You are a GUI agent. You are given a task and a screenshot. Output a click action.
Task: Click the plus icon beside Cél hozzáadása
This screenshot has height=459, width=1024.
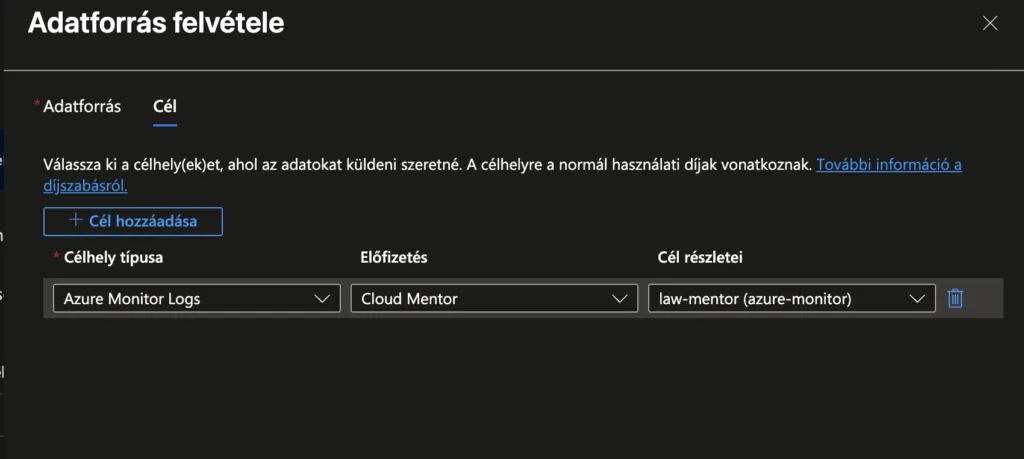(x=75, y=221)
